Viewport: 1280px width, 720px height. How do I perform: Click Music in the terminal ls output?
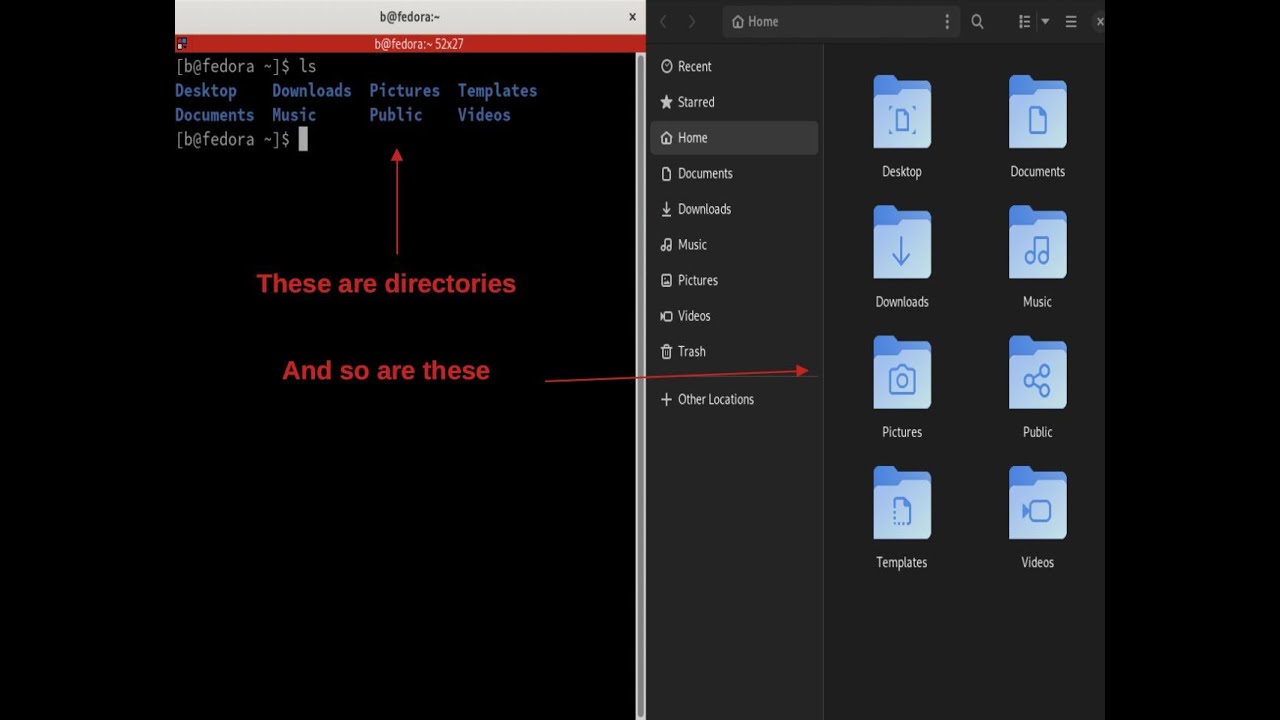pyautogui.click(x=294, y=115)
